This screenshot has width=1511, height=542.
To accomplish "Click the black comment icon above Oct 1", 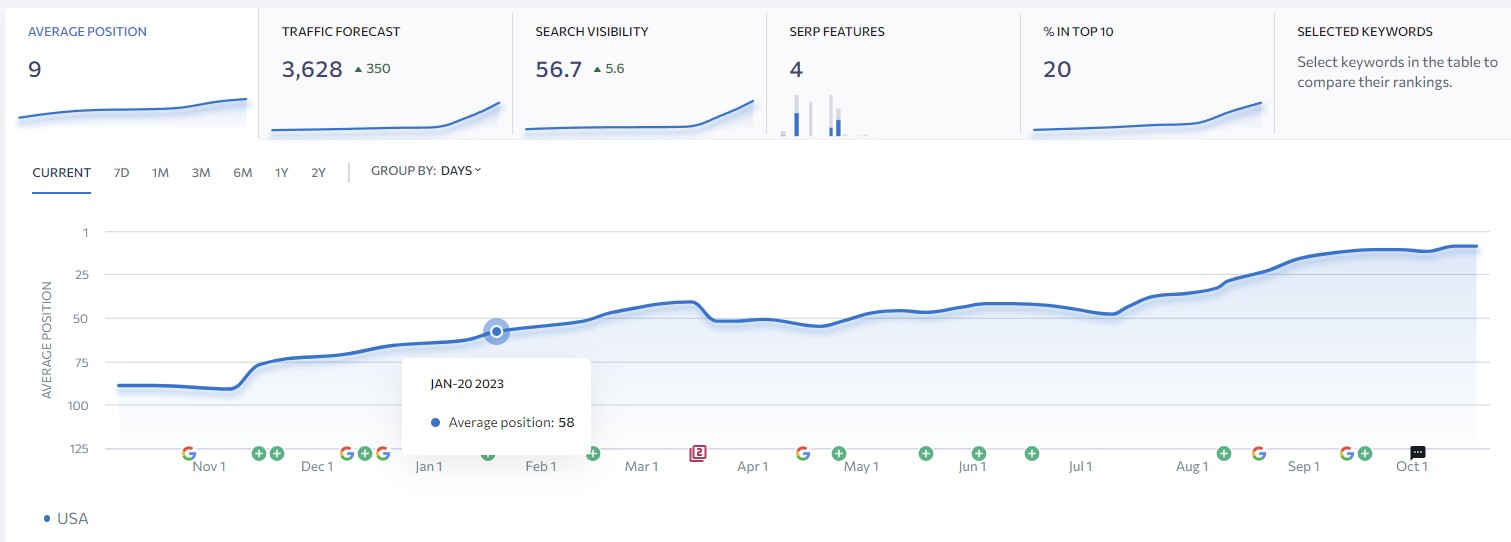I will tap(1417, 453).
